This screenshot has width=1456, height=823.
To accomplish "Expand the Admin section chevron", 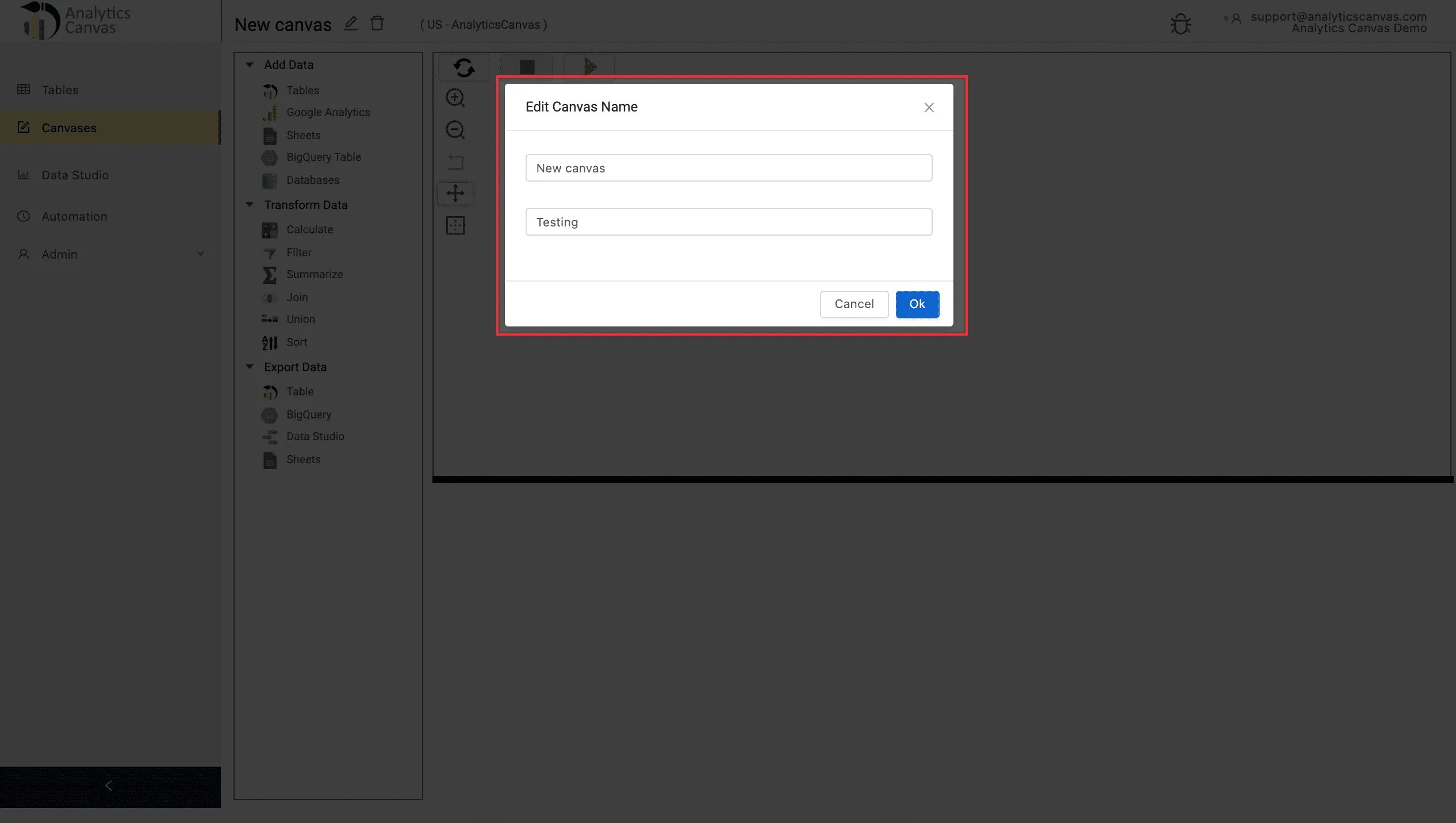I will coord(200,253).
